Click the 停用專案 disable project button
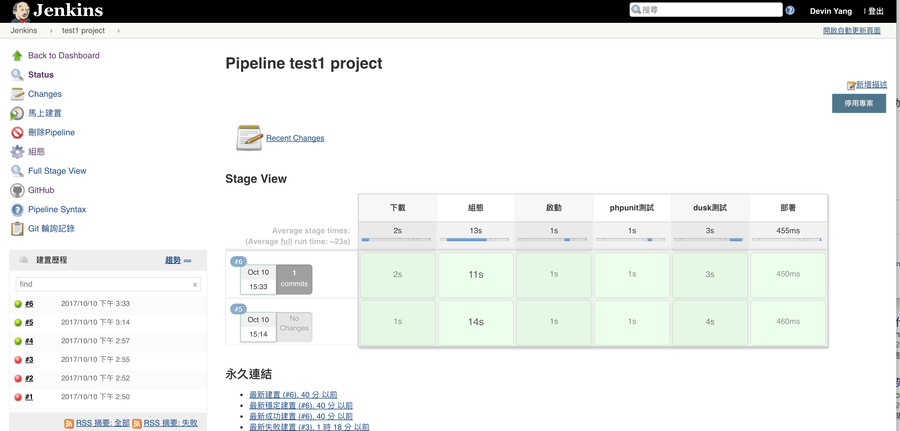The width and height of the screenshot is (900, 431). (x=859, y=103)
